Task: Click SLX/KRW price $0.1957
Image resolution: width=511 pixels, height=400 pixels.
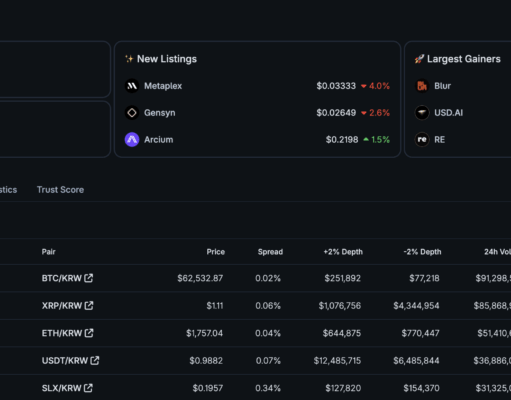Action: 208,388
